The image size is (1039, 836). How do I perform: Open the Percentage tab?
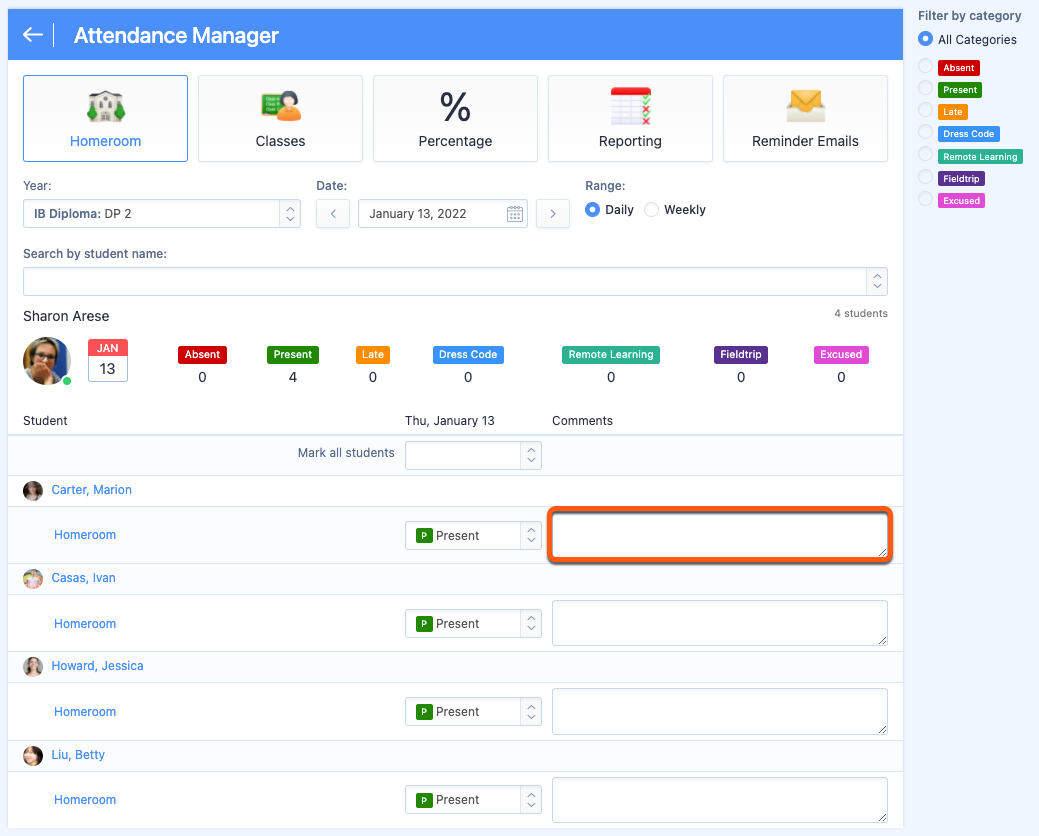click(455, 119)
